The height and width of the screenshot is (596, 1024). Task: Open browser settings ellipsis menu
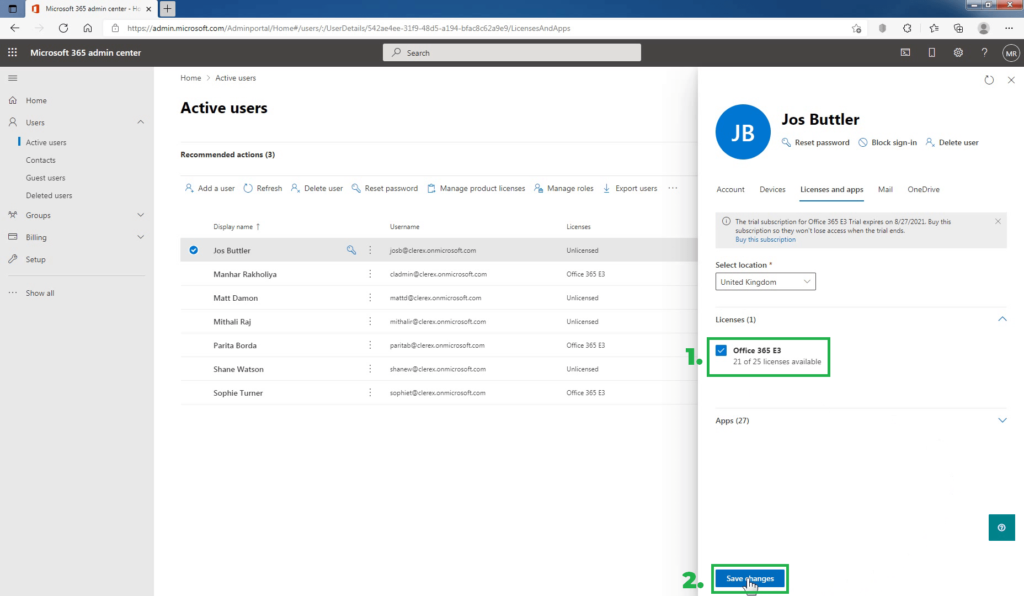click(x=1009, y=28)
